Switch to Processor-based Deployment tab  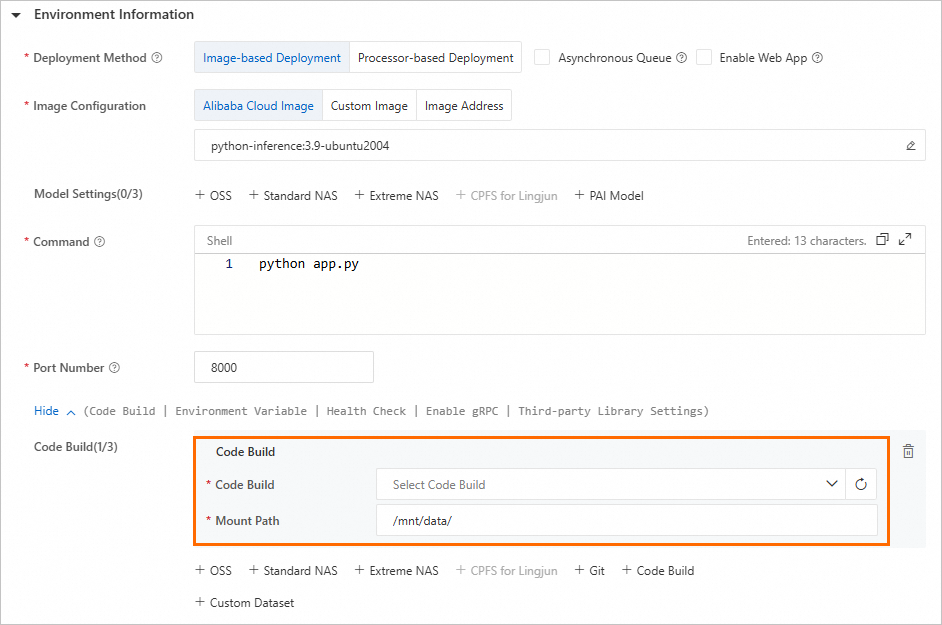435,58
